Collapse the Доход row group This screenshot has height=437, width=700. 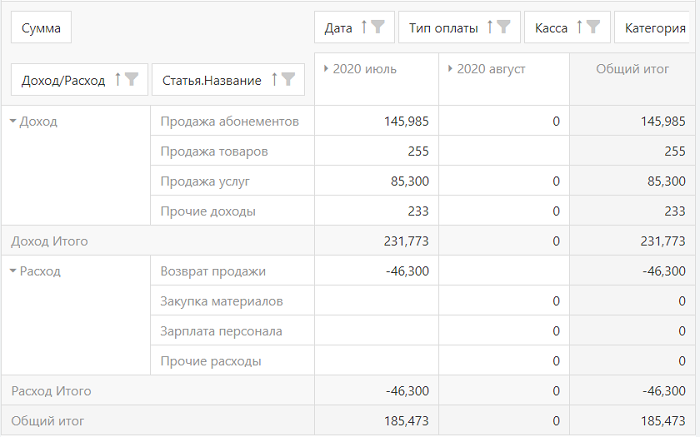coord(13,121)
